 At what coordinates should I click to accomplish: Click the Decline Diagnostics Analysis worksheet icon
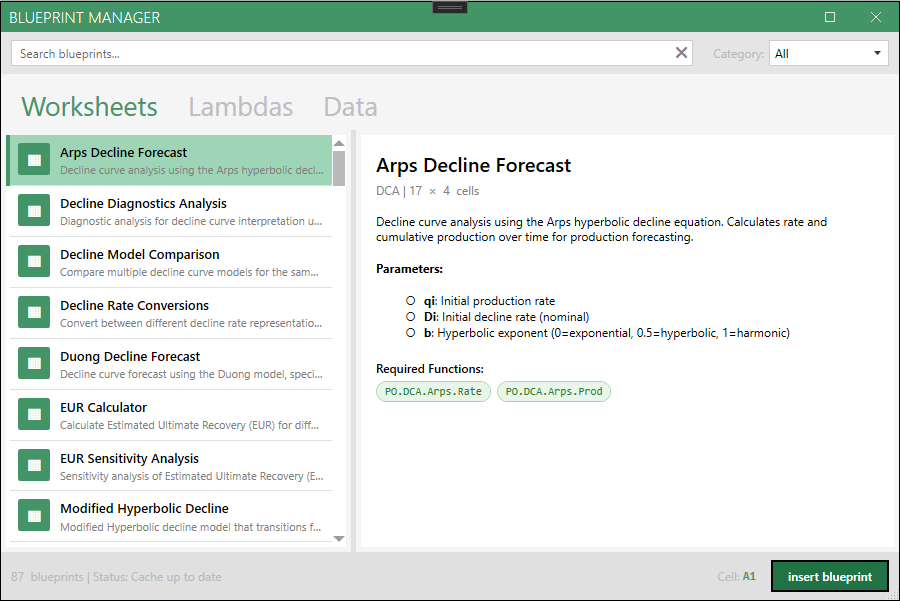pyautogui.click(x=34, y=211)
